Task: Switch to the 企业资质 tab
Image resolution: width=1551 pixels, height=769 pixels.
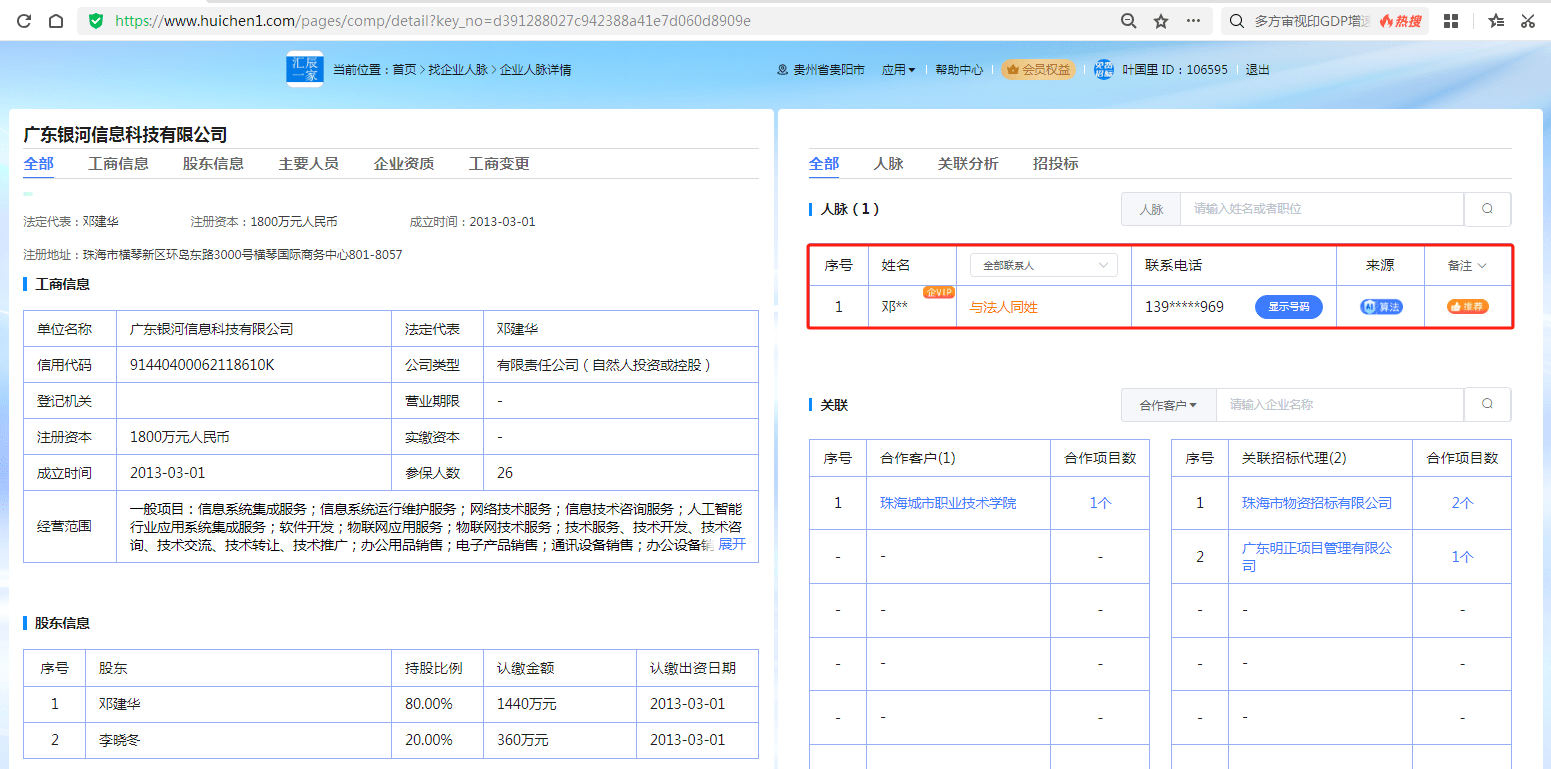Action: (x=404, y=164)
